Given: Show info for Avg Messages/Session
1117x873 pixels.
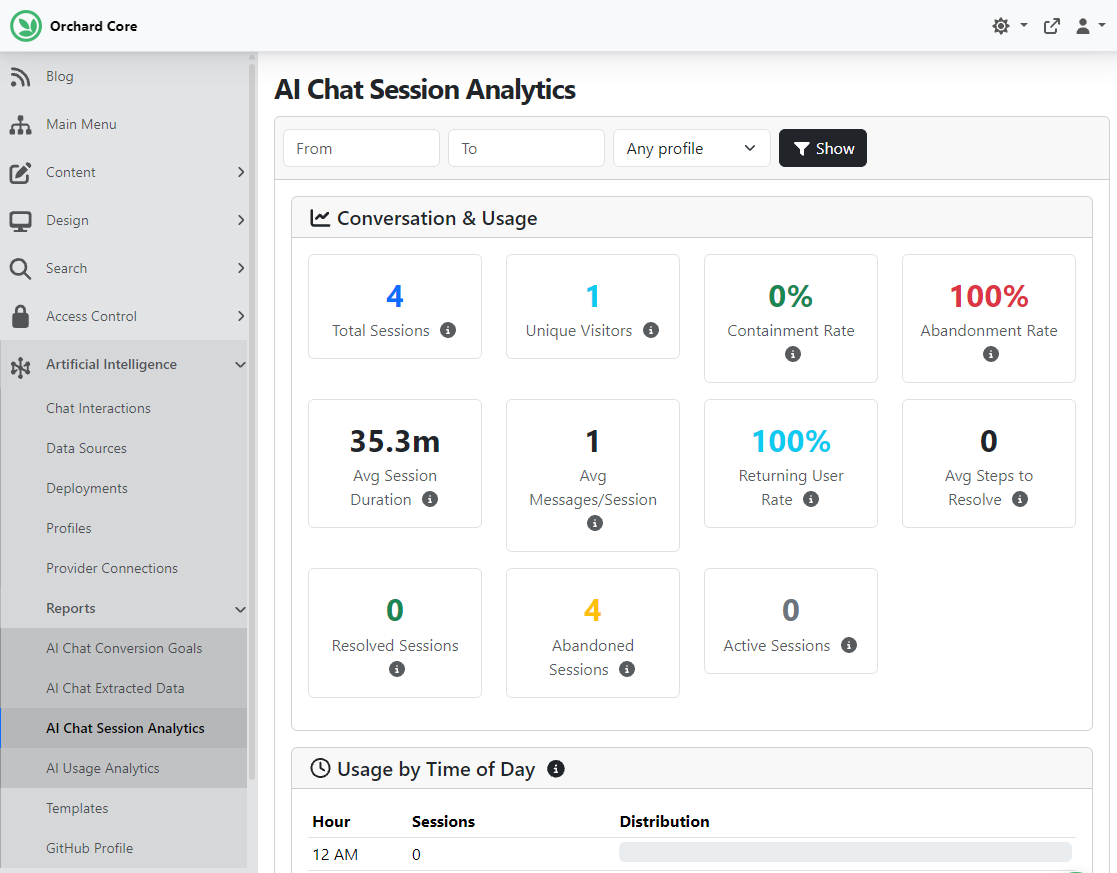Looking at the screenshot, I should pyautogui.click(x=595, y=523).
